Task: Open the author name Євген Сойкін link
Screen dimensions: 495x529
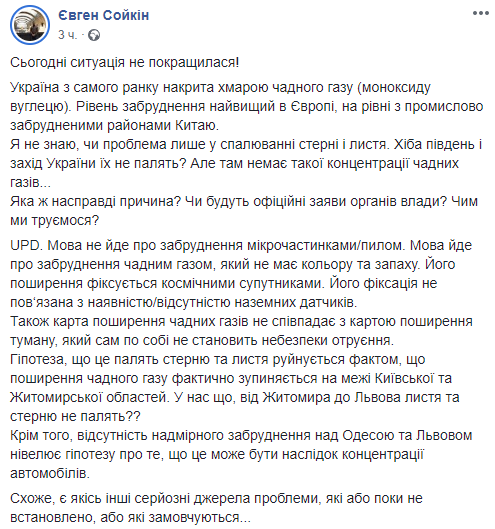Action: pos(103,15)
